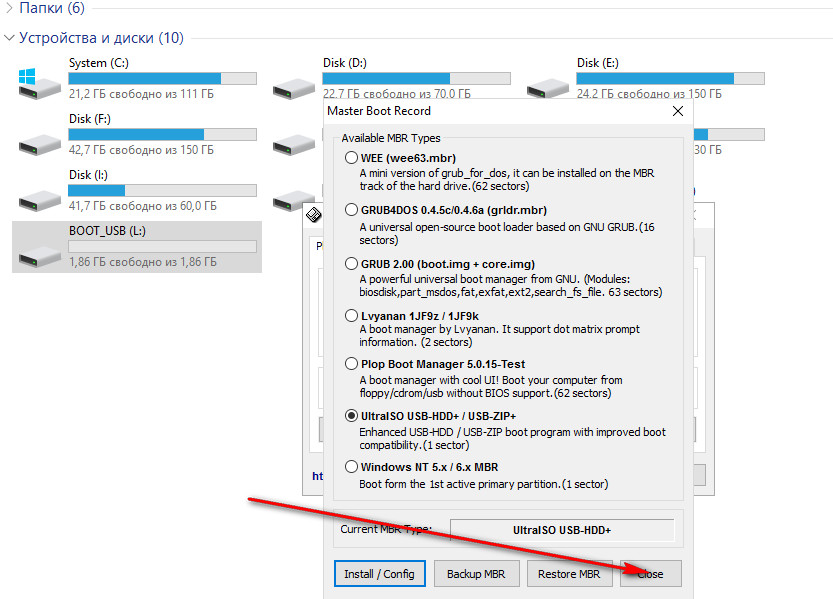Collapse the Папки (6) section
This screenshot has height=599, width=833.
coord(10,8)
